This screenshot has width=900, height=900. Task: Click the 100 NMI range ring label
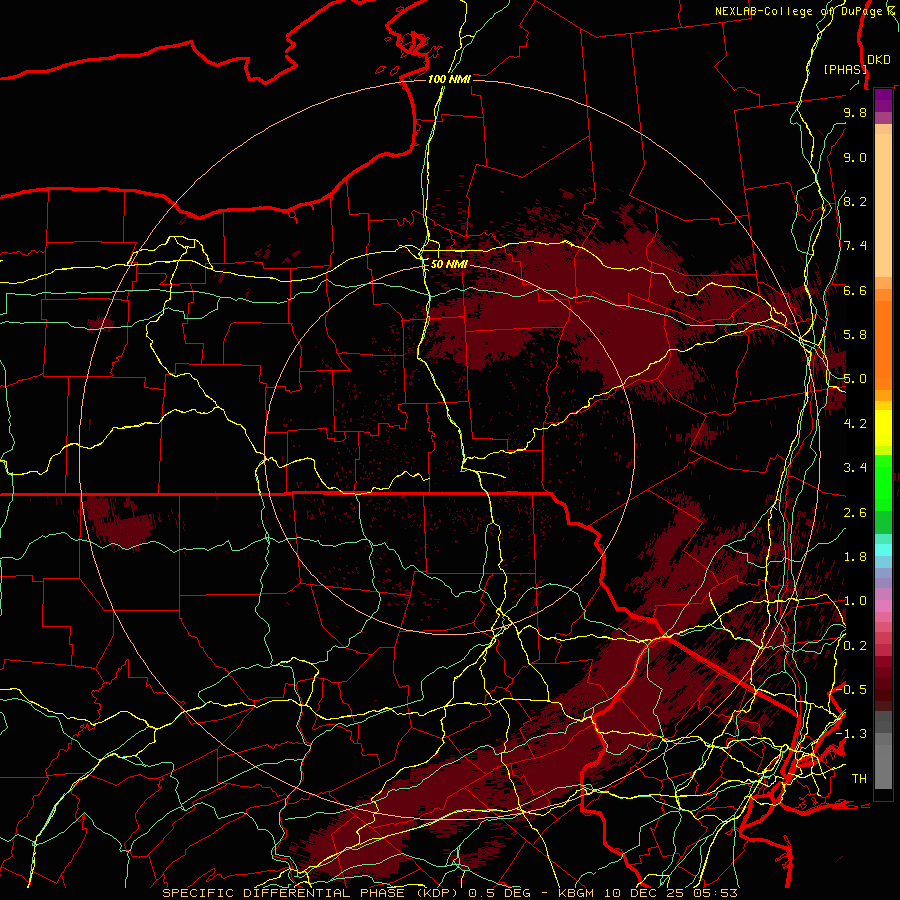click(x=449, y=79)
